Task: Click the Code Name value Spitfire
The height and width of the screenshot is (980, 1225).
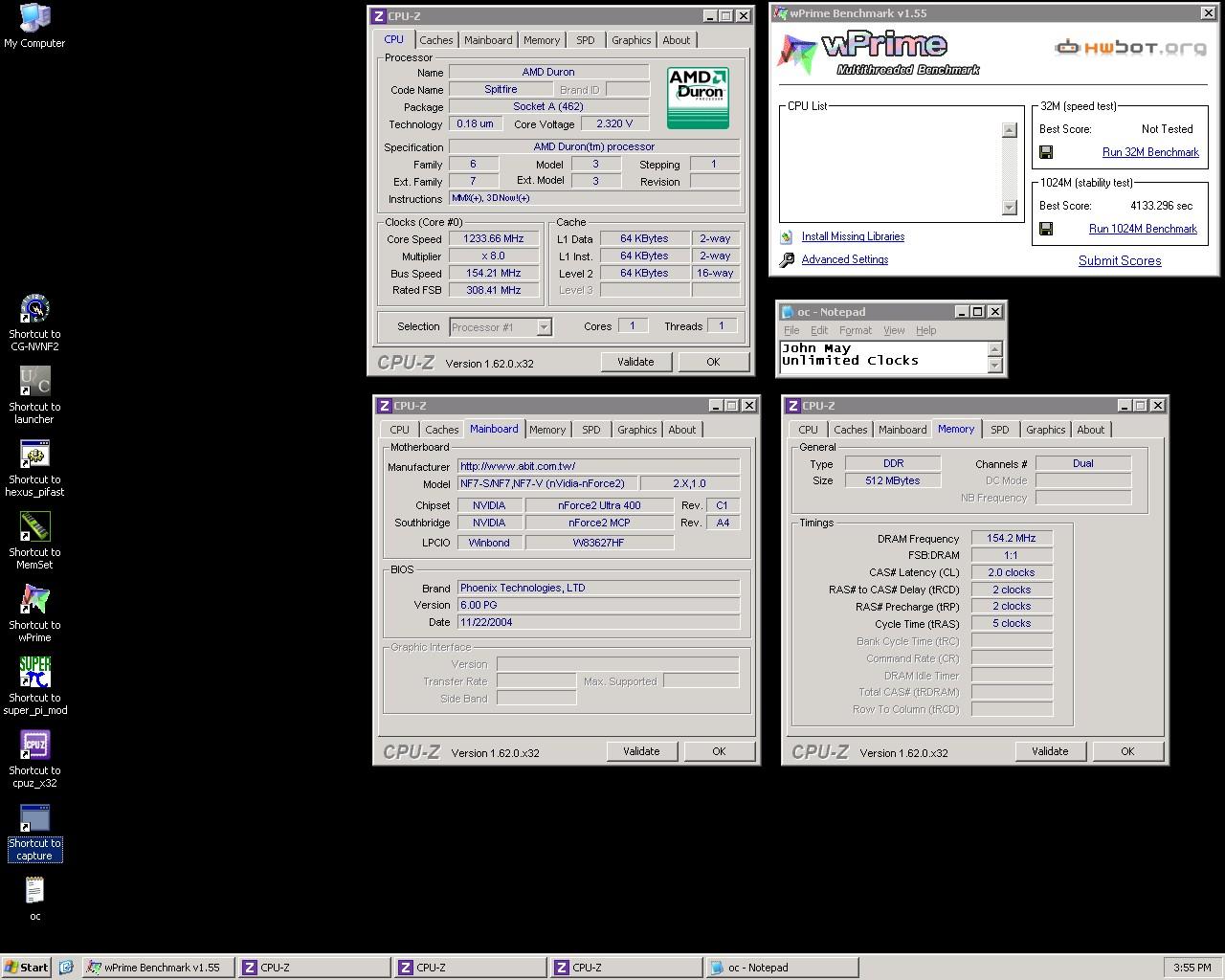Action: [x=501, y=90]
